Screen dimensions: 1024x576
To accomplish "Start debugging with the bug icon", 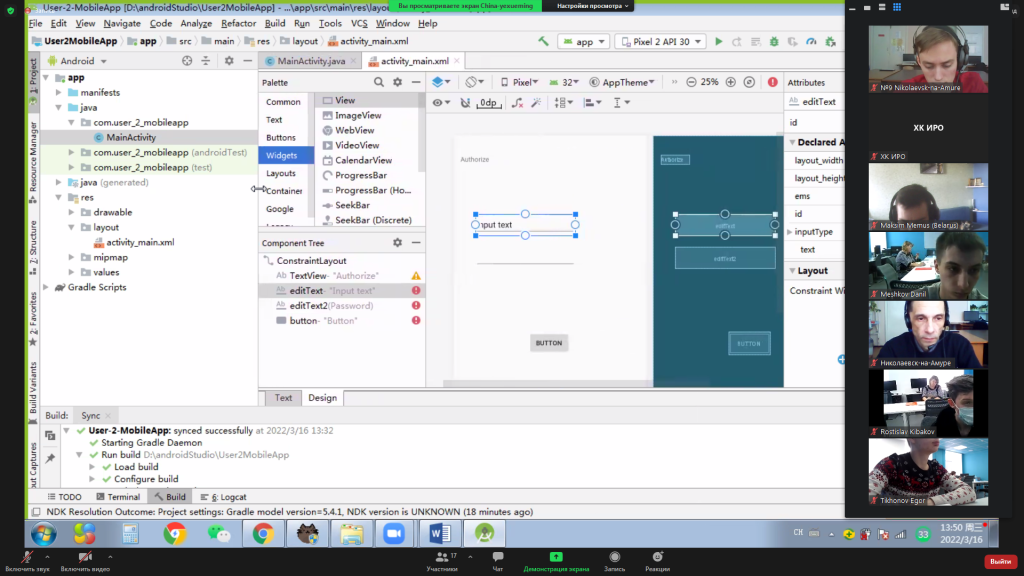I will (x=774, y=41).
